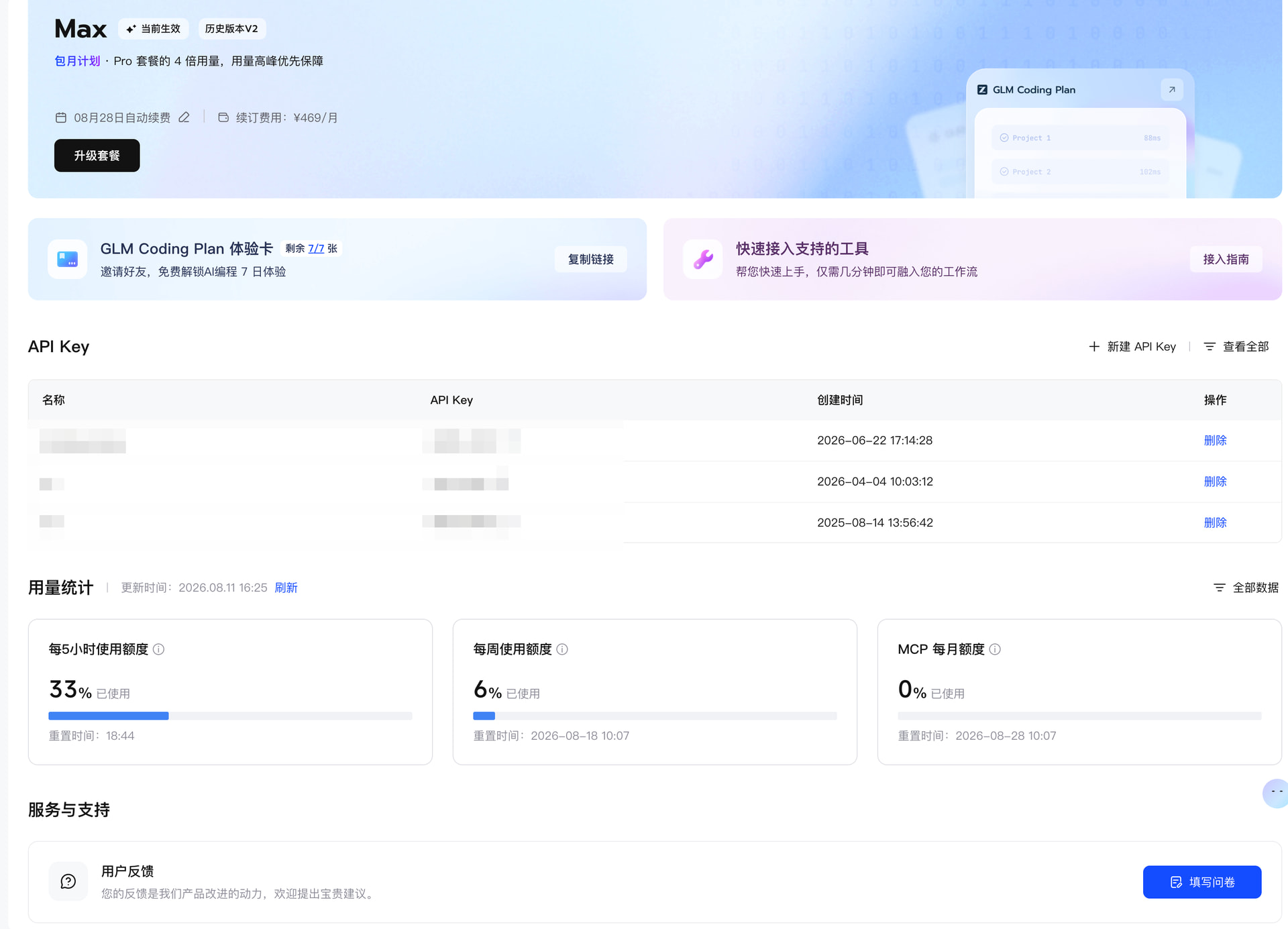Click the 0% 已使用 value
Image resolution: width=1288 pixels, height=929 pixels.
(931, 690)
